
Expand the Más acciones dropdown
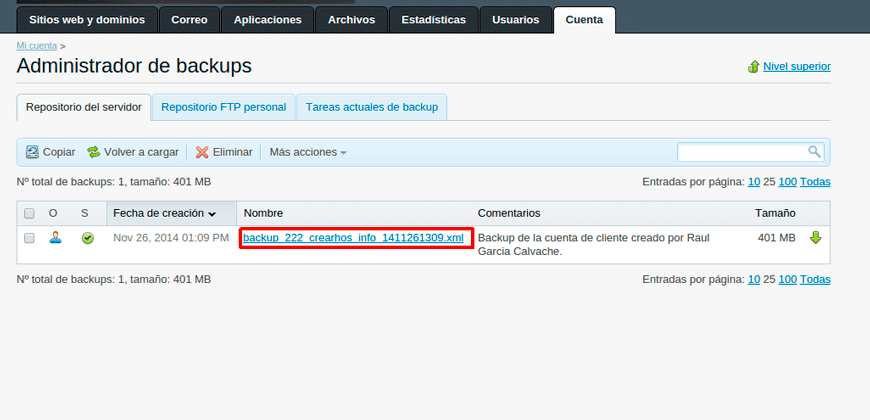click(x=308, y=152)
